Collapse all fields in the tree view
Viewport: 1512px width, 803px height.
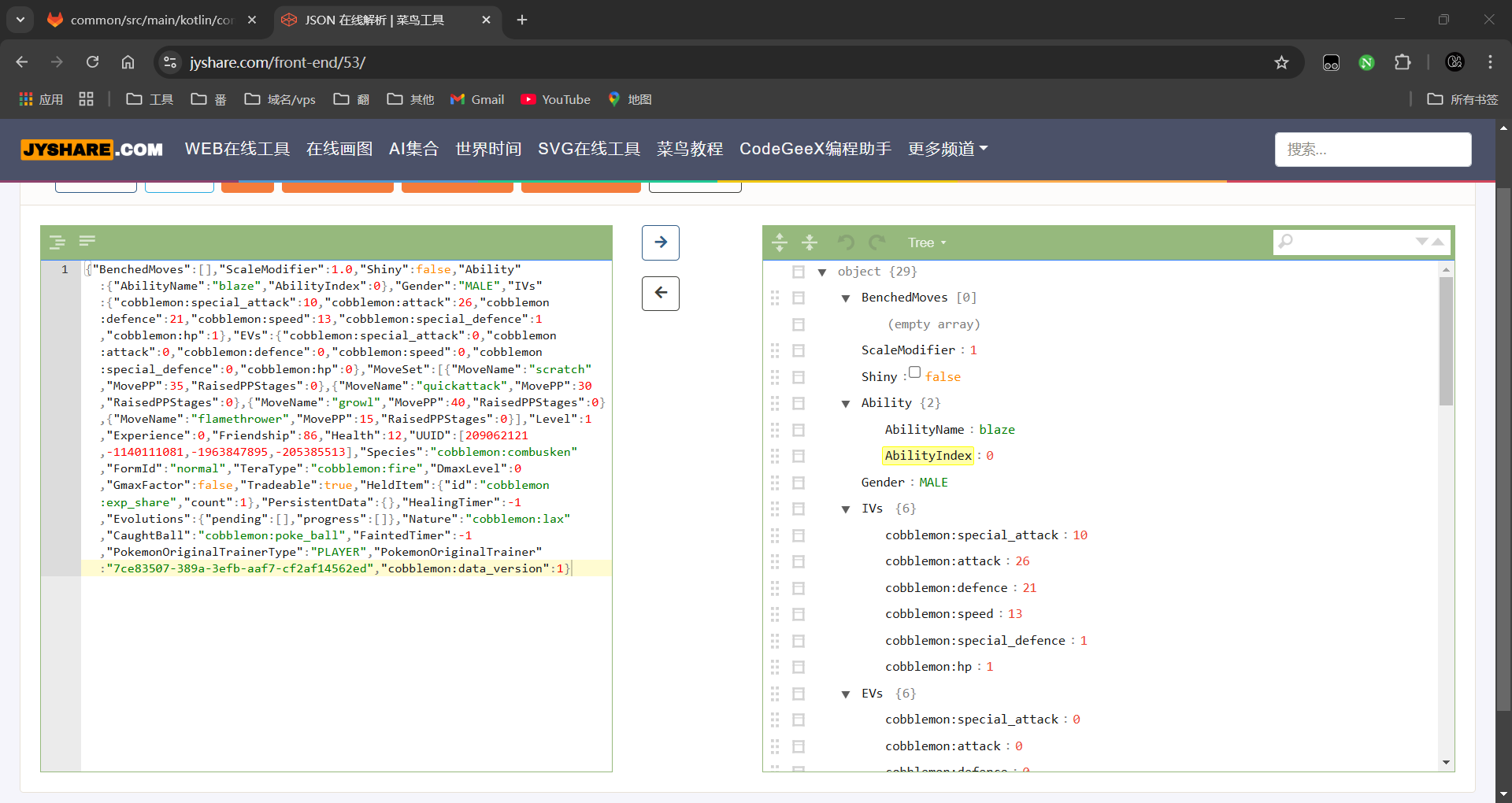pyautogui.click(x=809, y=242)
